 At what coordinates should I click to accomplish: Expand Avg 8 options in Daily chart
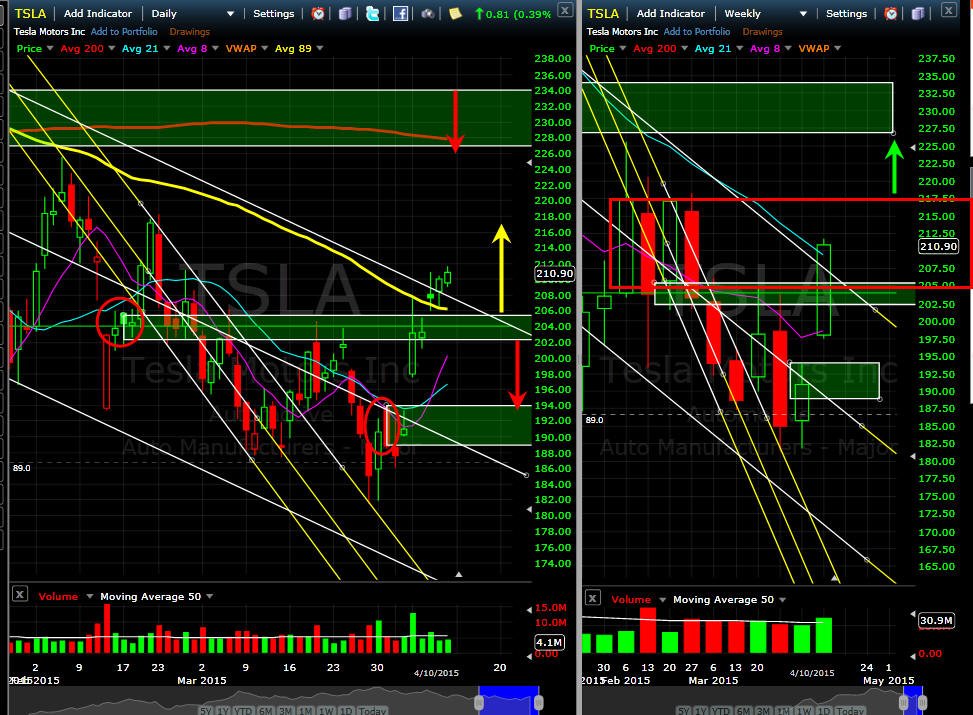215,48
